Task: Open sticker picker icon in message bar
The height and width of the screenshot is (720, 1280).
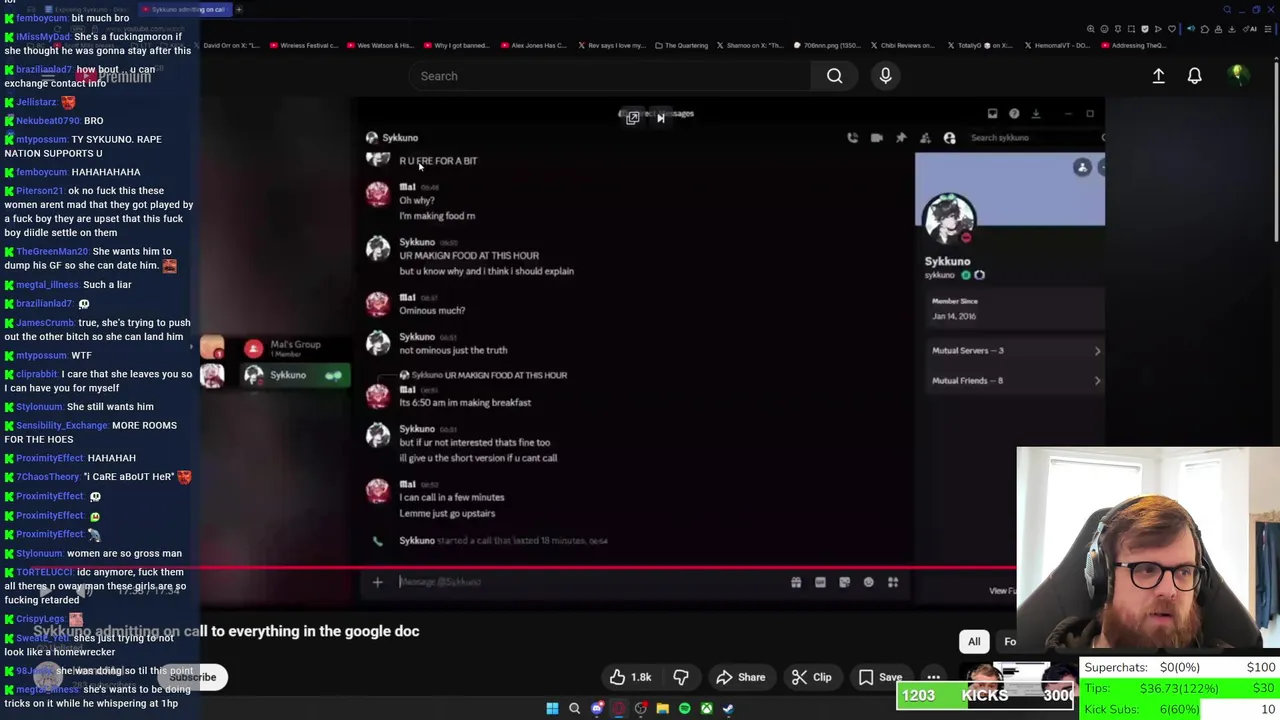Action: point(844,582)
